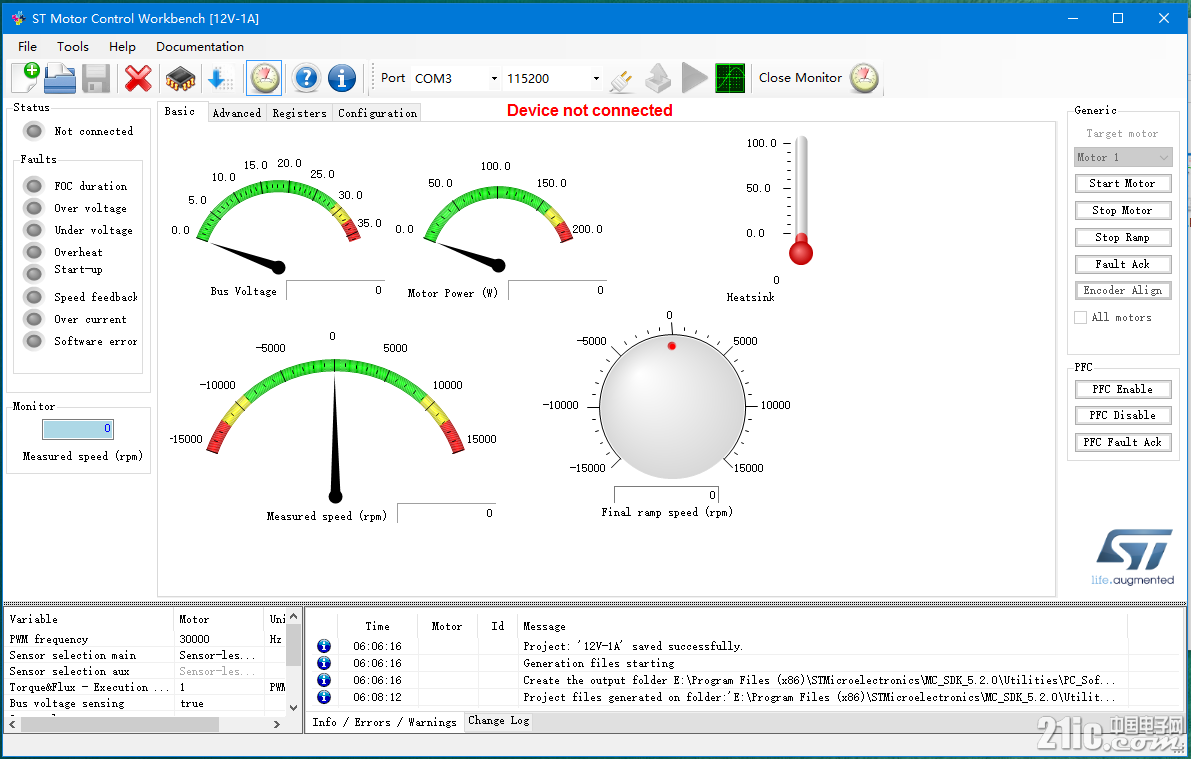This screenshot has height=759, width=1191.
Task: Click the Motor Power (W) value field
Action: (557, 290)
